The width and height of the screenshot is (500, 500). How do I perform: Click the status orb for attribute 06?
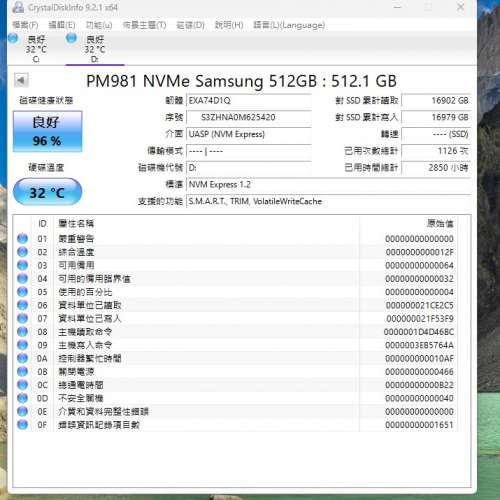coord(22,305)
